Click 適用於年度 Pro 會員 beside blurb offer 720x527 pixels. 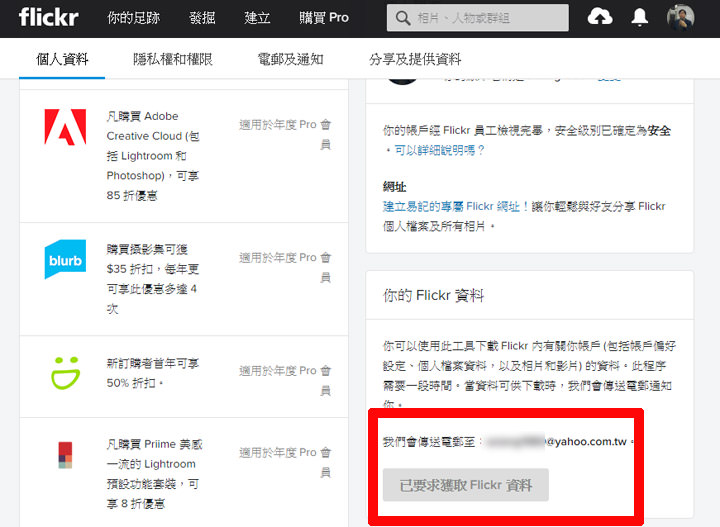(x=285, y=267)
